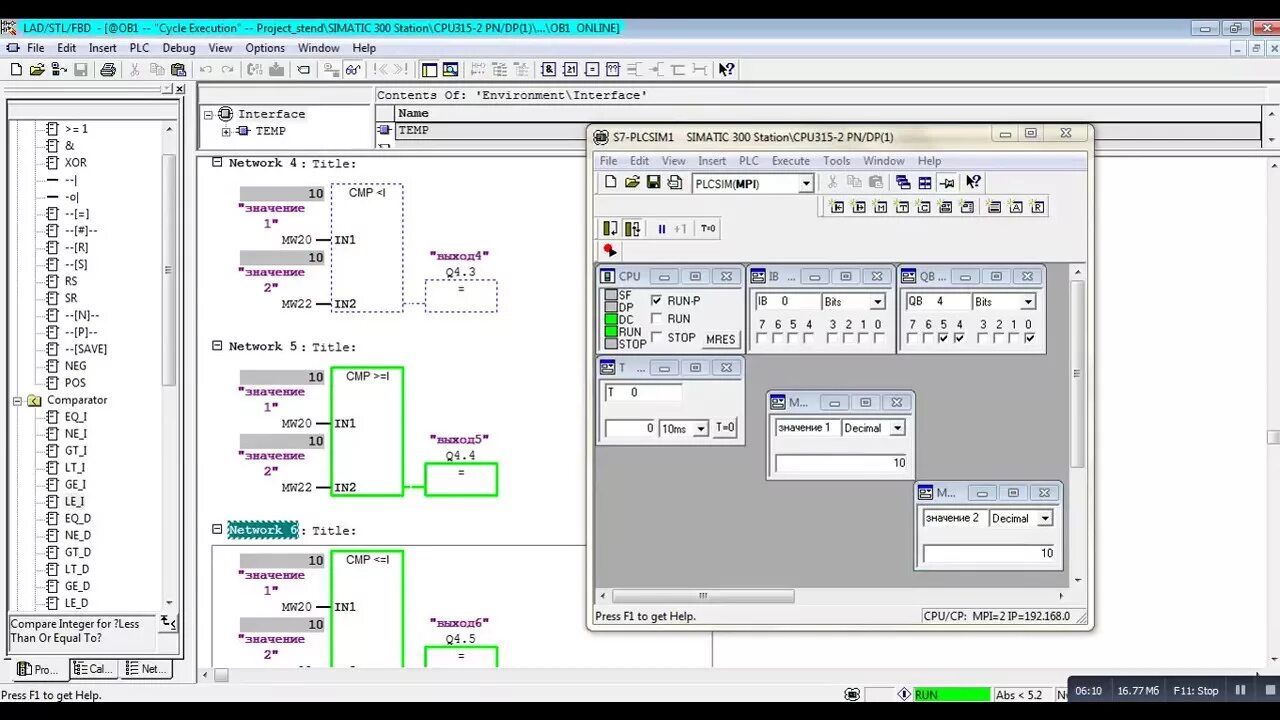This screenshot has width=1280, height=720.
Task: Pause the PLCSIM simulation
Action: click(662, 228)
